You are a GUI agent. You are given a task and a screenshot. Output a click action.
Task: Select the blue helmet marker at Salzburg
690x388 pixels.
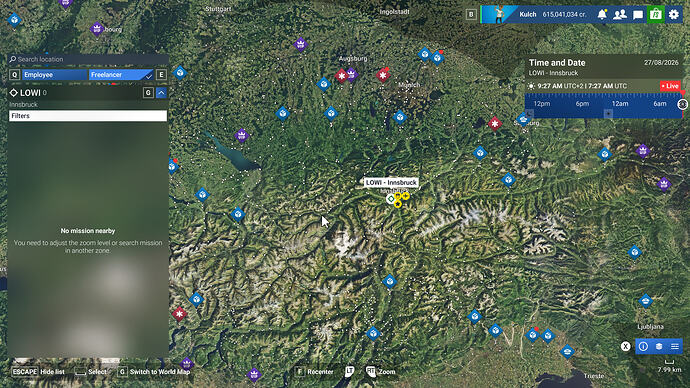click(523, 119)
